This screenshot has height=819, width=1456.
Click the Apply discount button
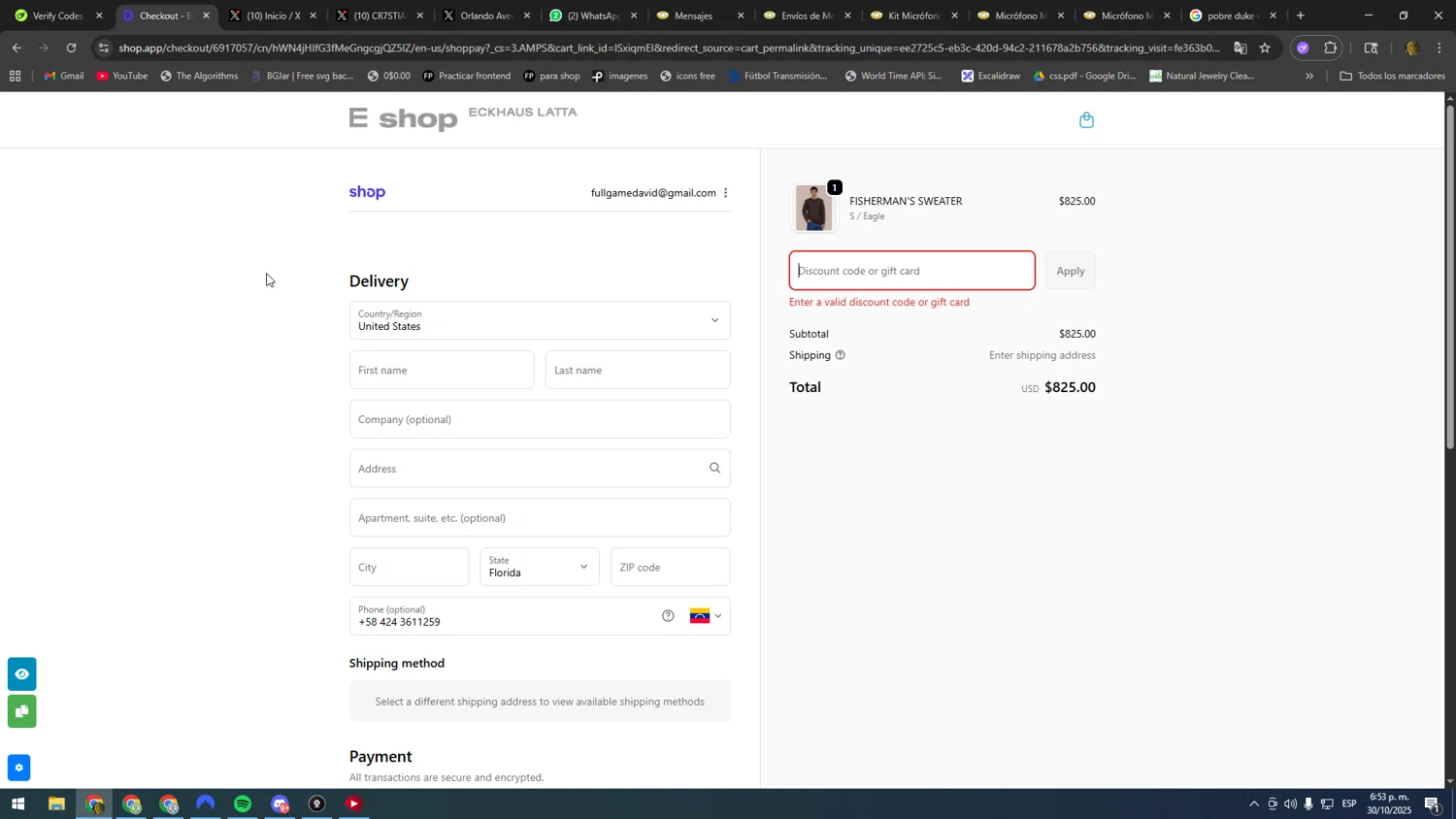[x=1071, y=271]
